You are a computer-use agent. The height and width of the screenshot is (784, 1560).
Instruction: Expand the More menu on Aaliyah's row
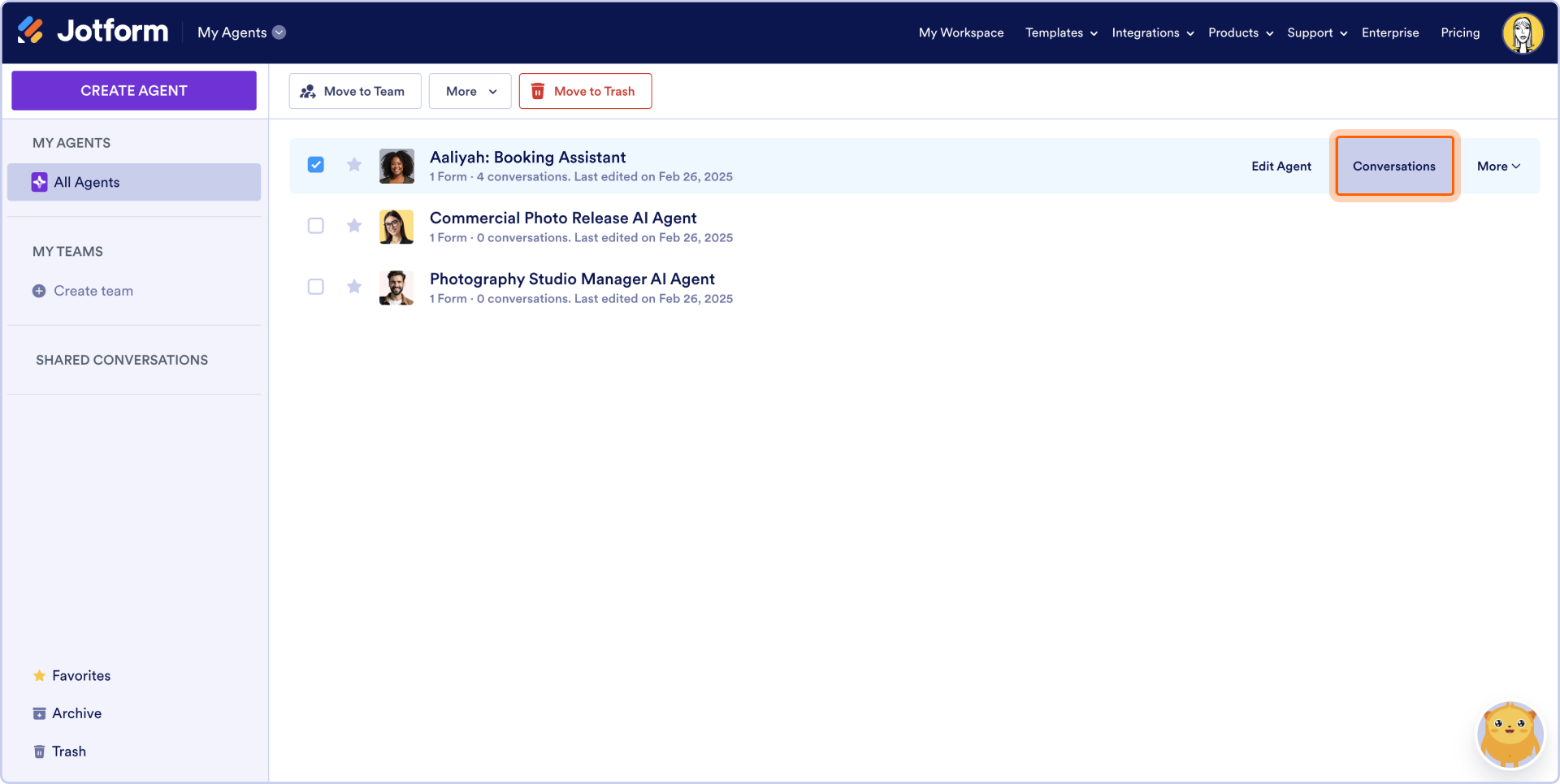(1498, 166)
